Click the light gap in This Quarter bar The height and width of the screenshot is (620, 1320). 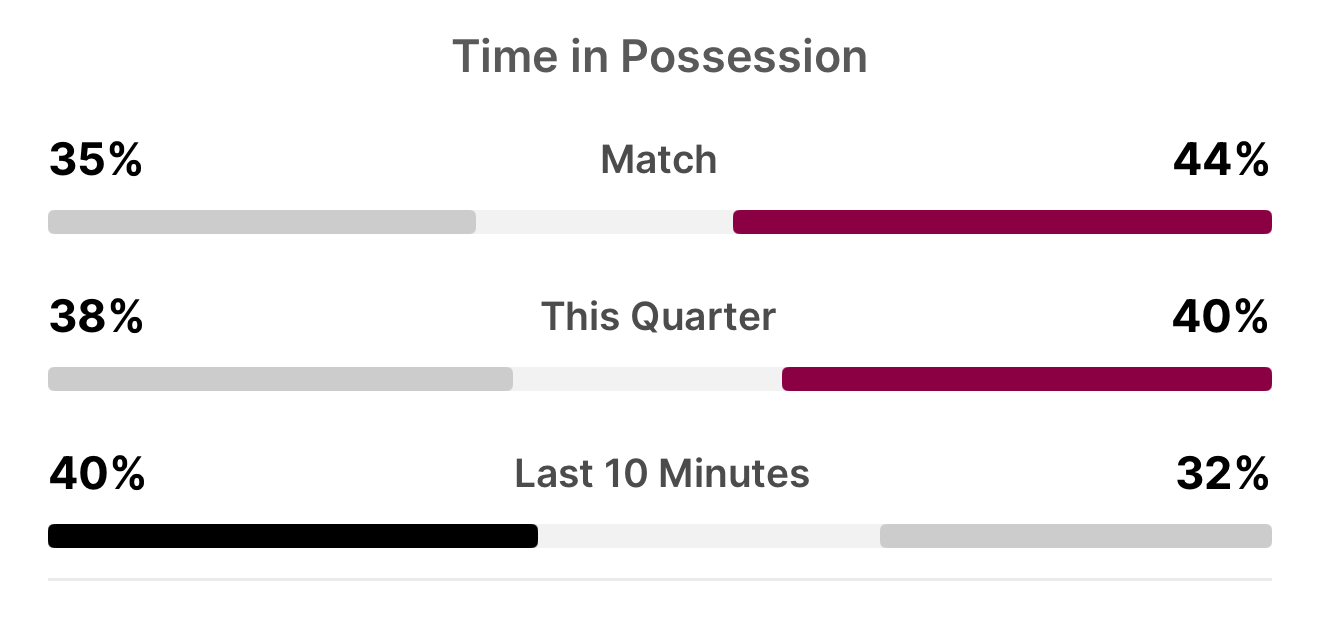(647, 379)
